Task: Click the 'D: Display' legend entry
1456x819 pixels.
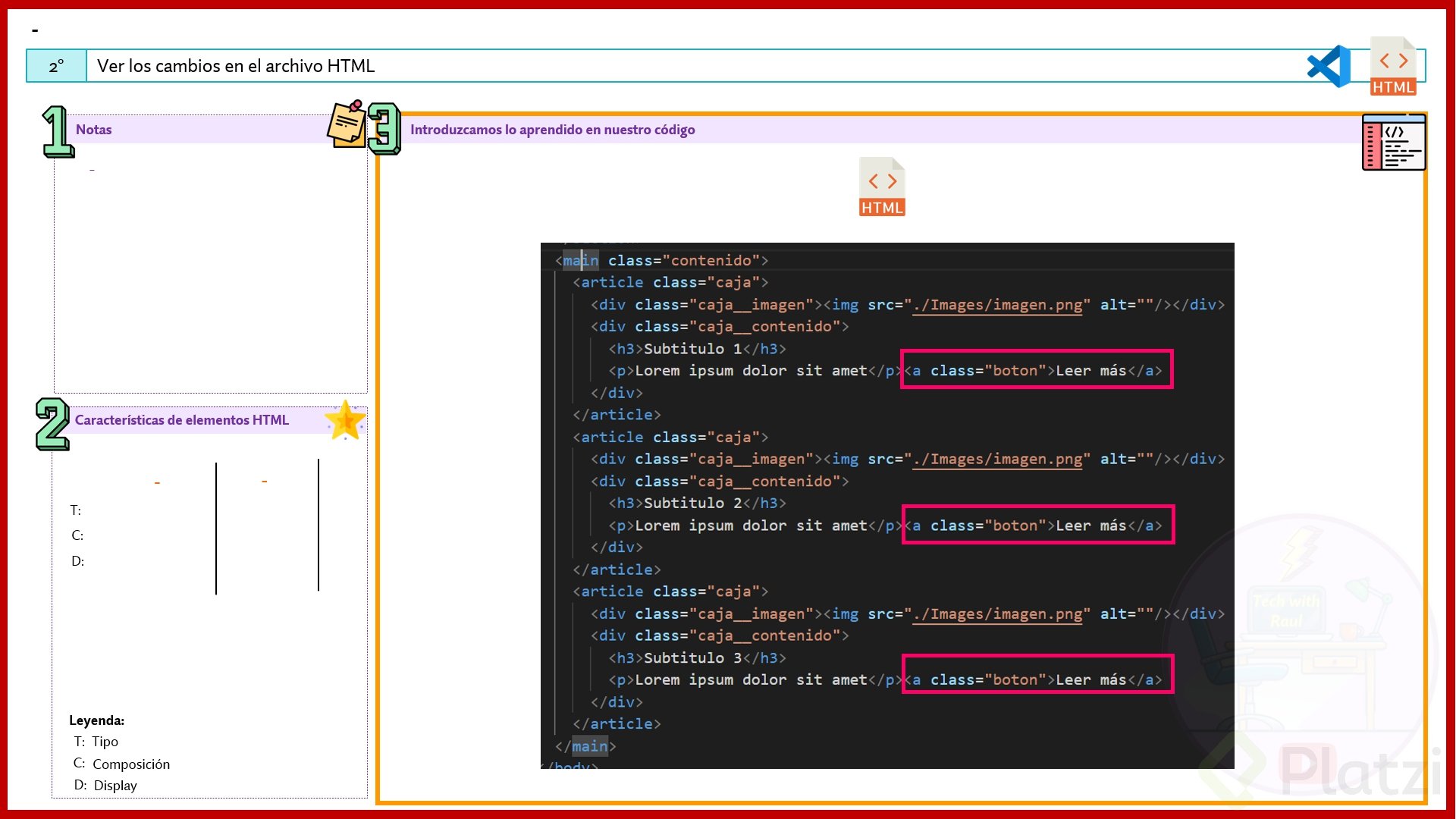Action: 105,786
